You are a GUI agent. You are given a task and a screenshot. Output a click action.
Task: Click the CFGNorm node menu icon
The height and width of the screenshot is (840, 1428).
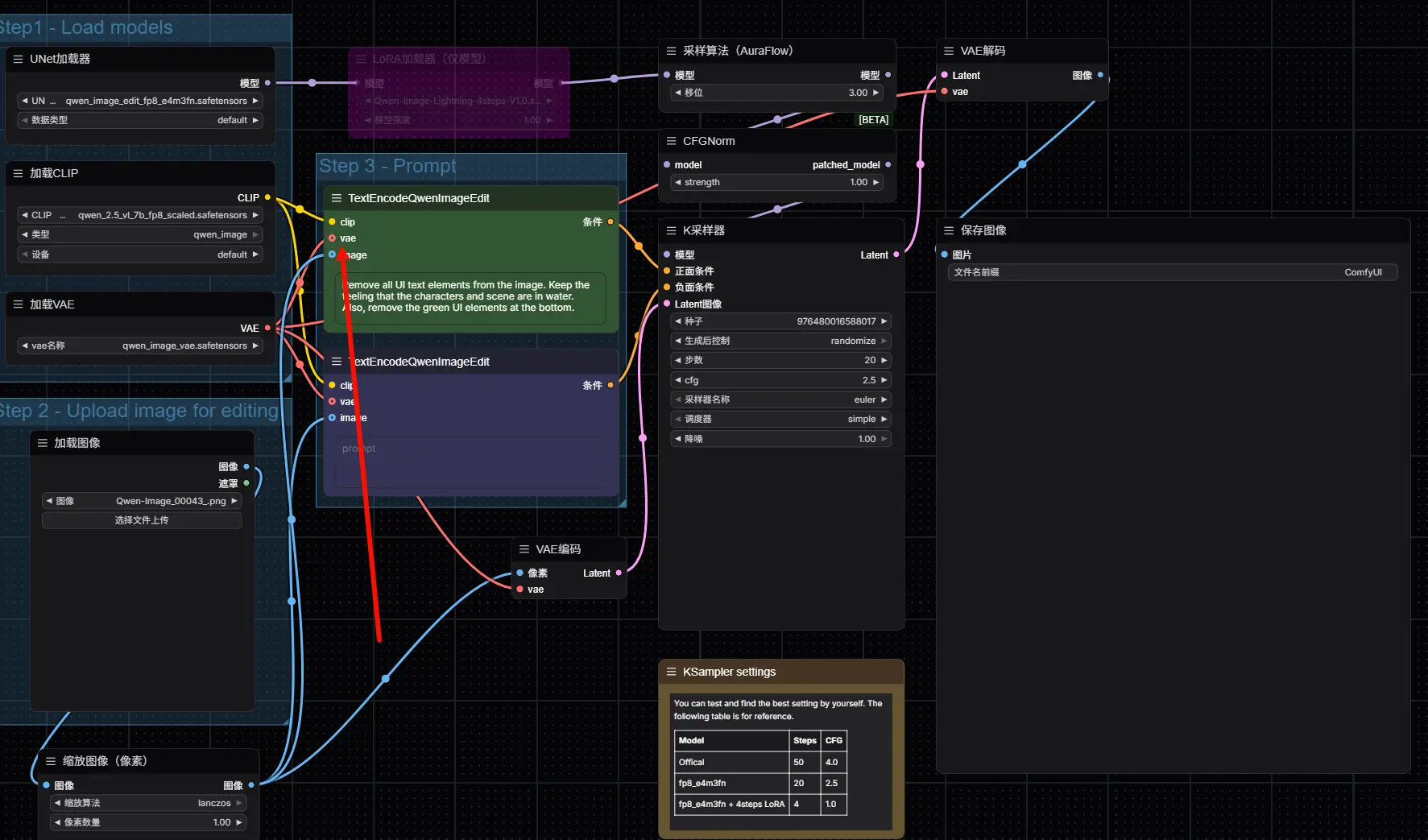[x=671, y=141]
